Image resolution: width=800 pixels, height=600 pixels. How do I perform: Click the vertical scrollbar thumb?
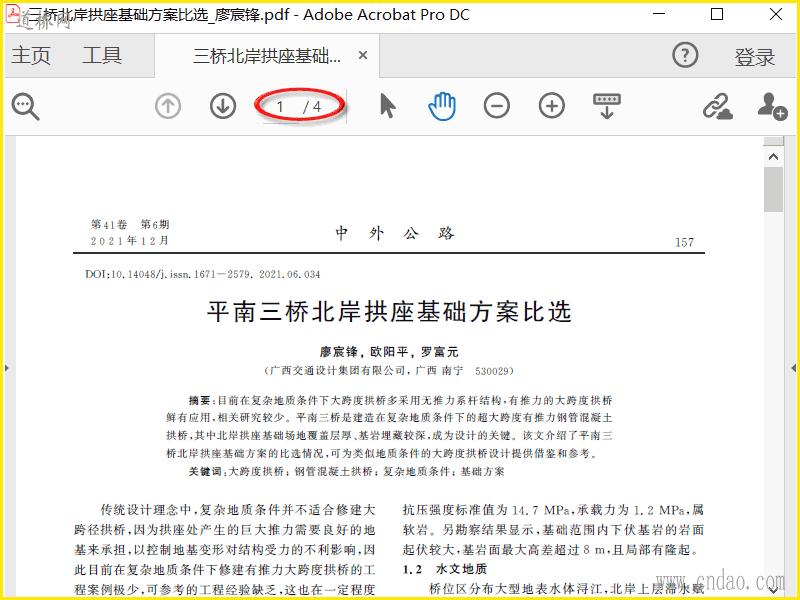(773, 189)
